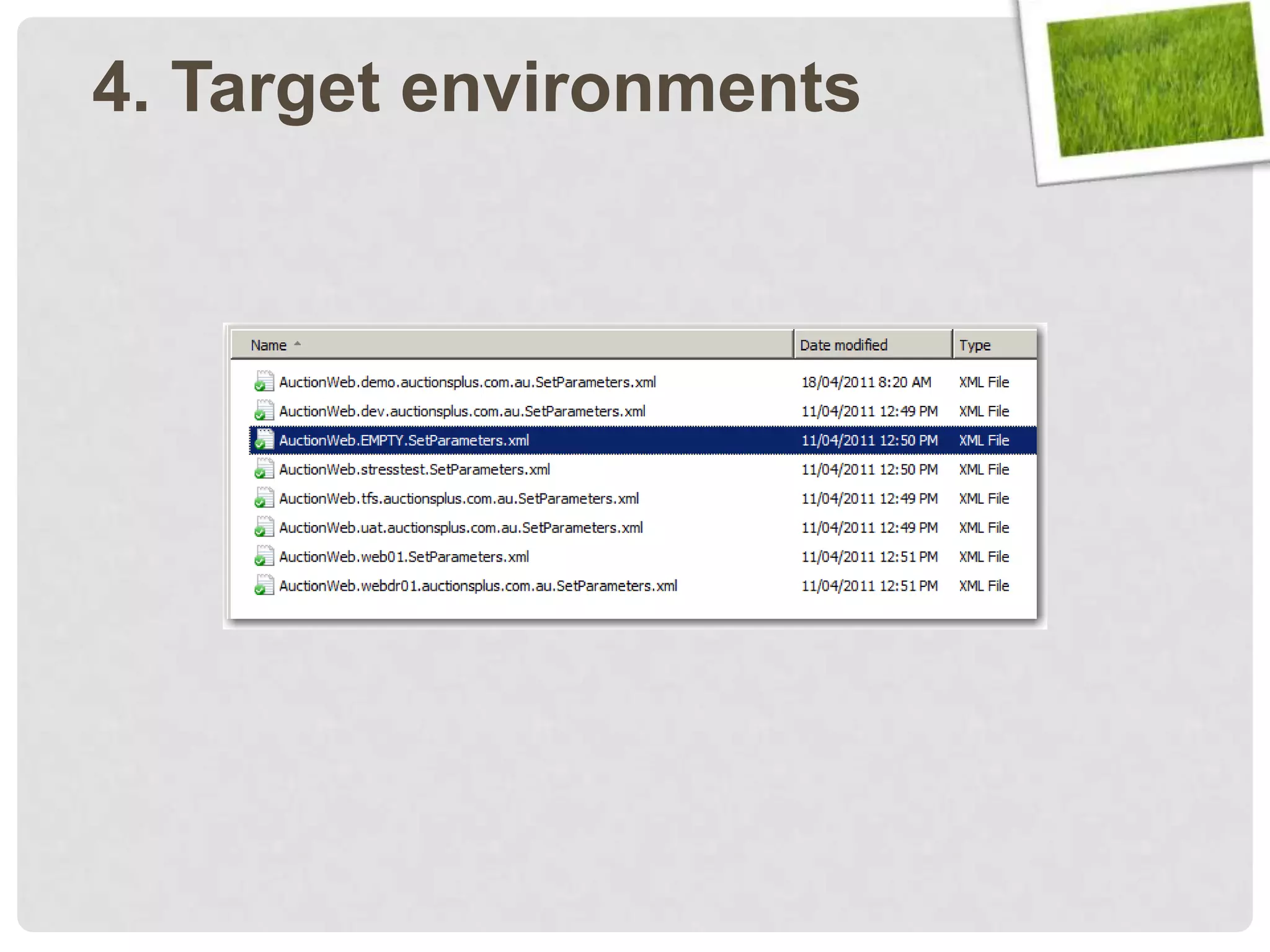Screen dimensions: 1270x952
Task: Toggle the sort arrow beside Name
Action: pos(298,344)
